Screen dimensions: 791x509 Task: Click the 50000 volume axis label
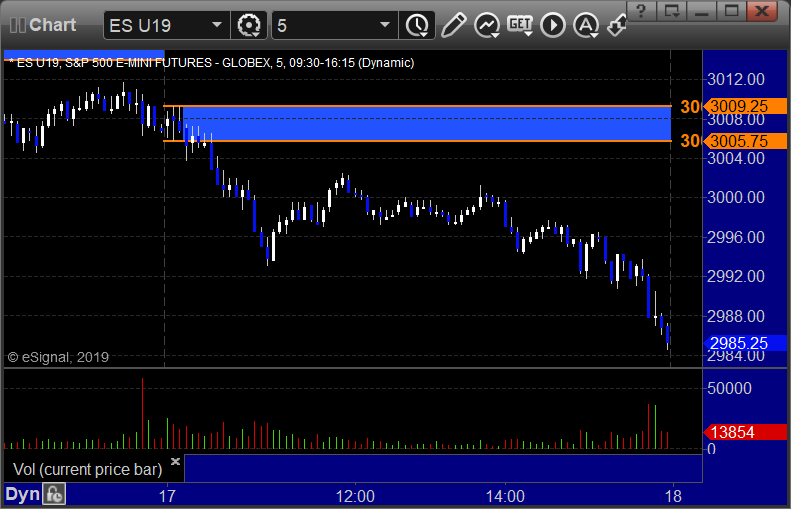[x=729, y=388]
